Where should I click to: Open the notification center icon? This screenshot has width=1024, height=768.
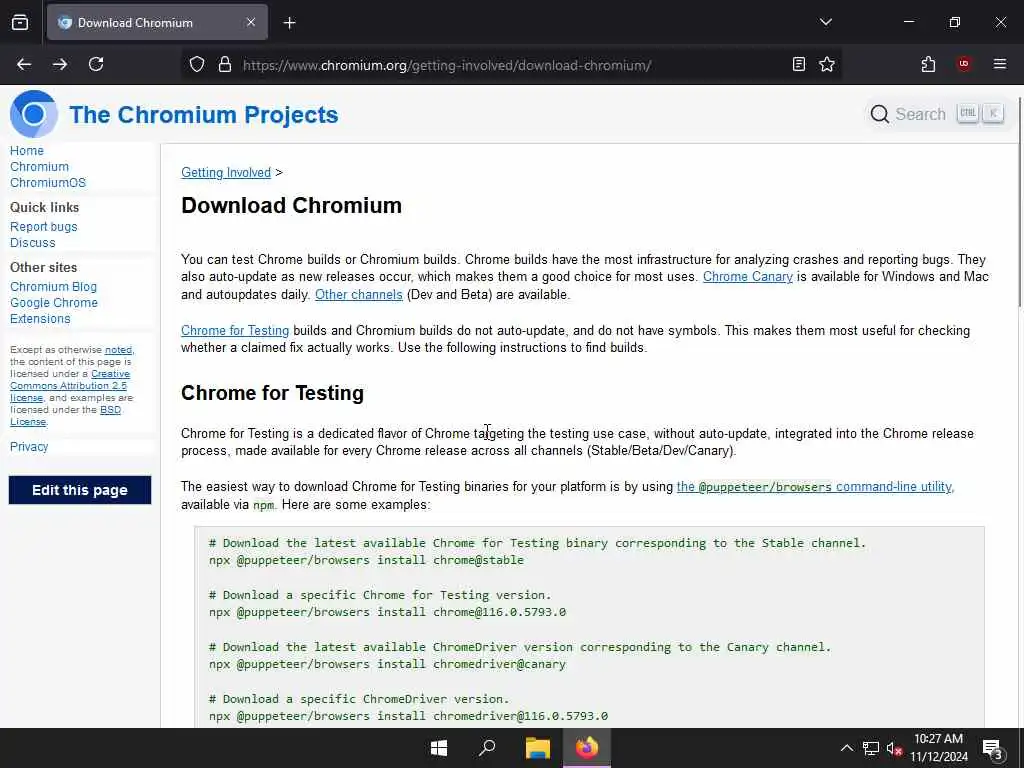click(x=993, y=748)
